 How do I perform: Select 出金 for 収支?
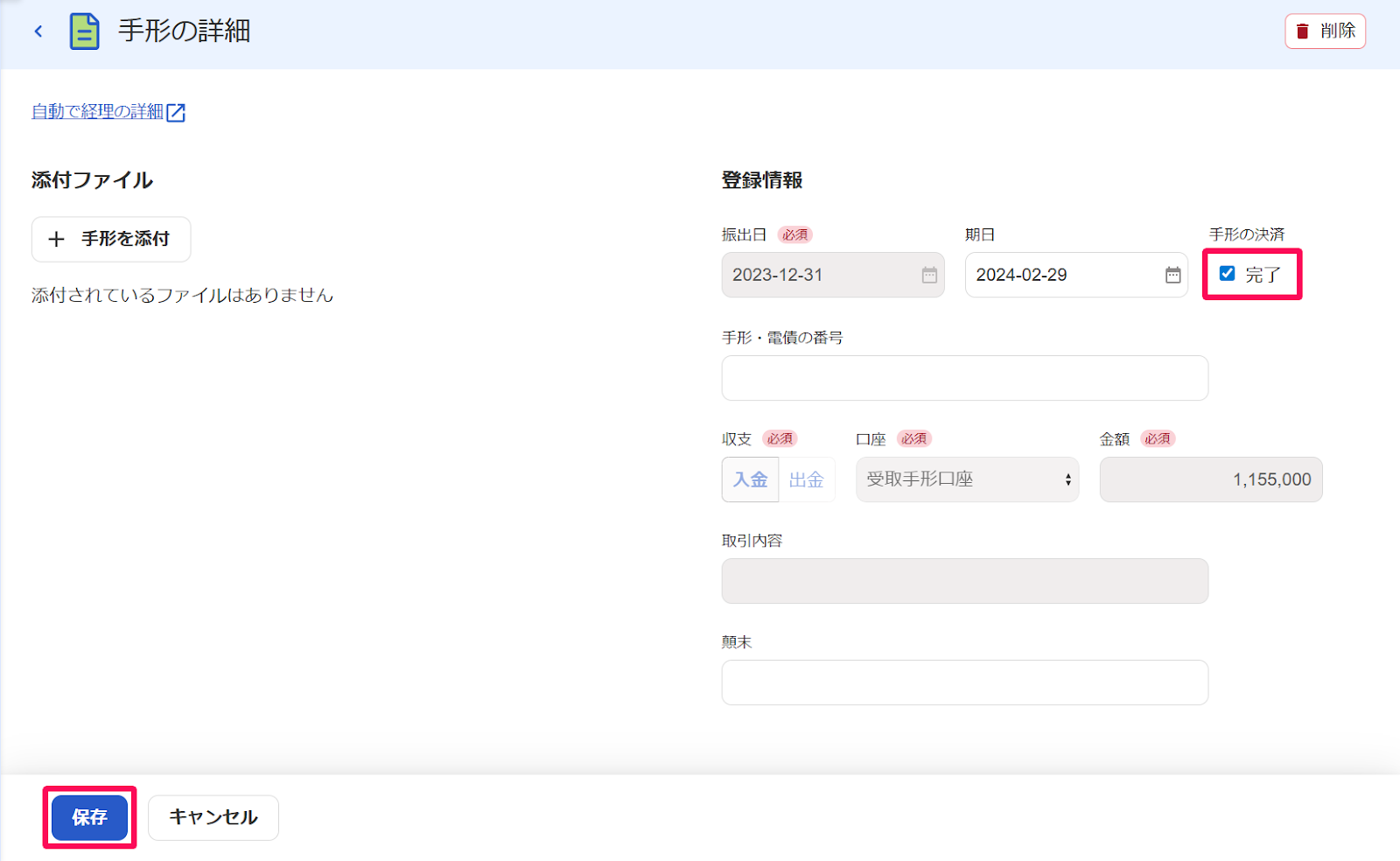coord(807,479)
